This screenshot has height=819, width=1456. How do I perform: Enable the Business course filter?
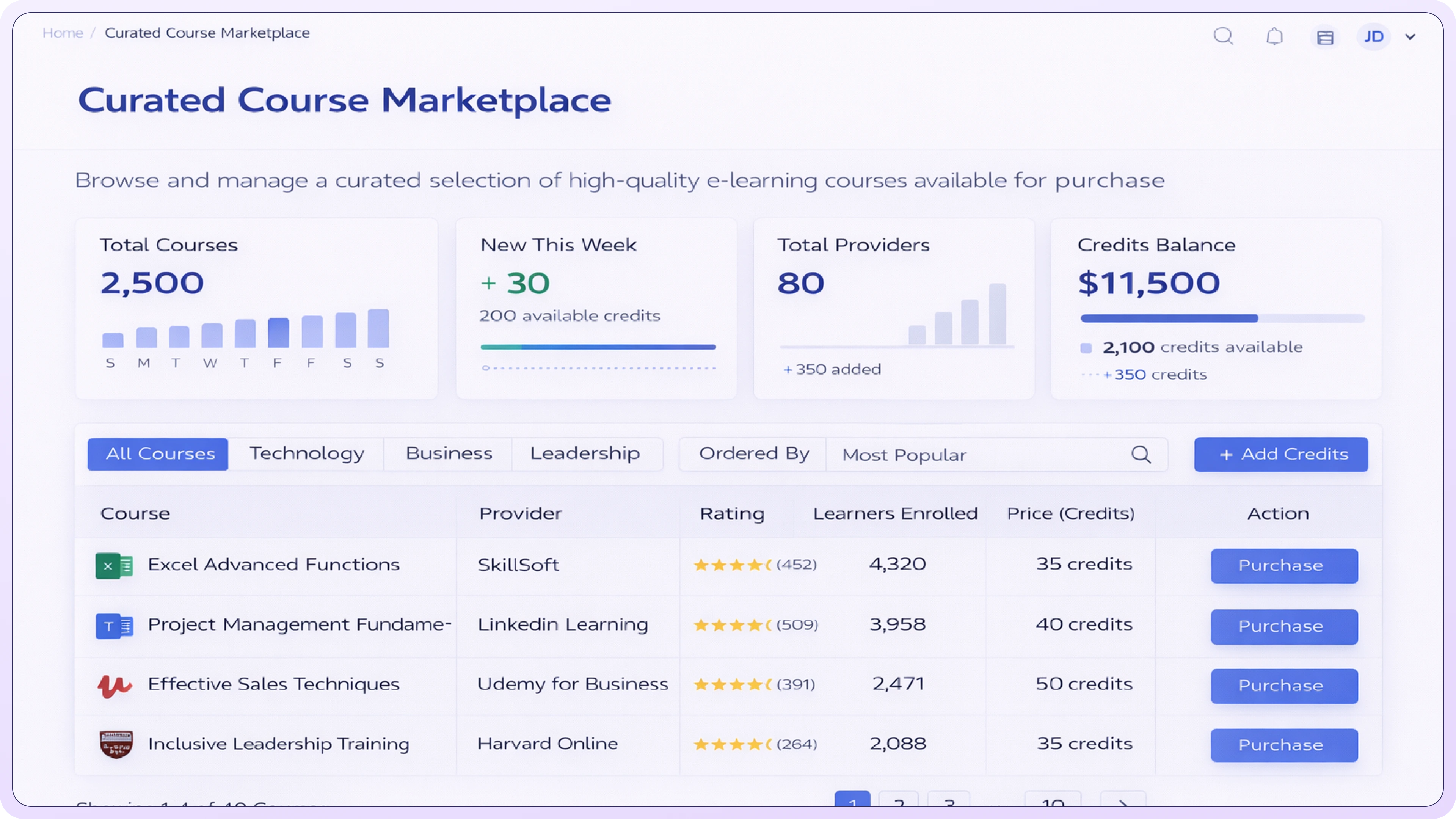pyautogui.click(x=448, y=453)
